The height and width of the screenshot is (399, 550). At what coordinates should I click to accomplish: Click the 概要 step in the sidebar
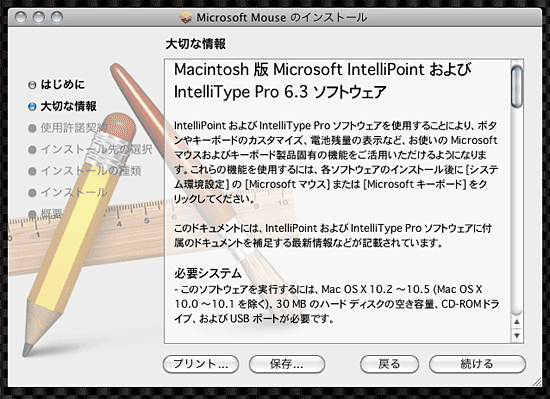pos(52,213)
